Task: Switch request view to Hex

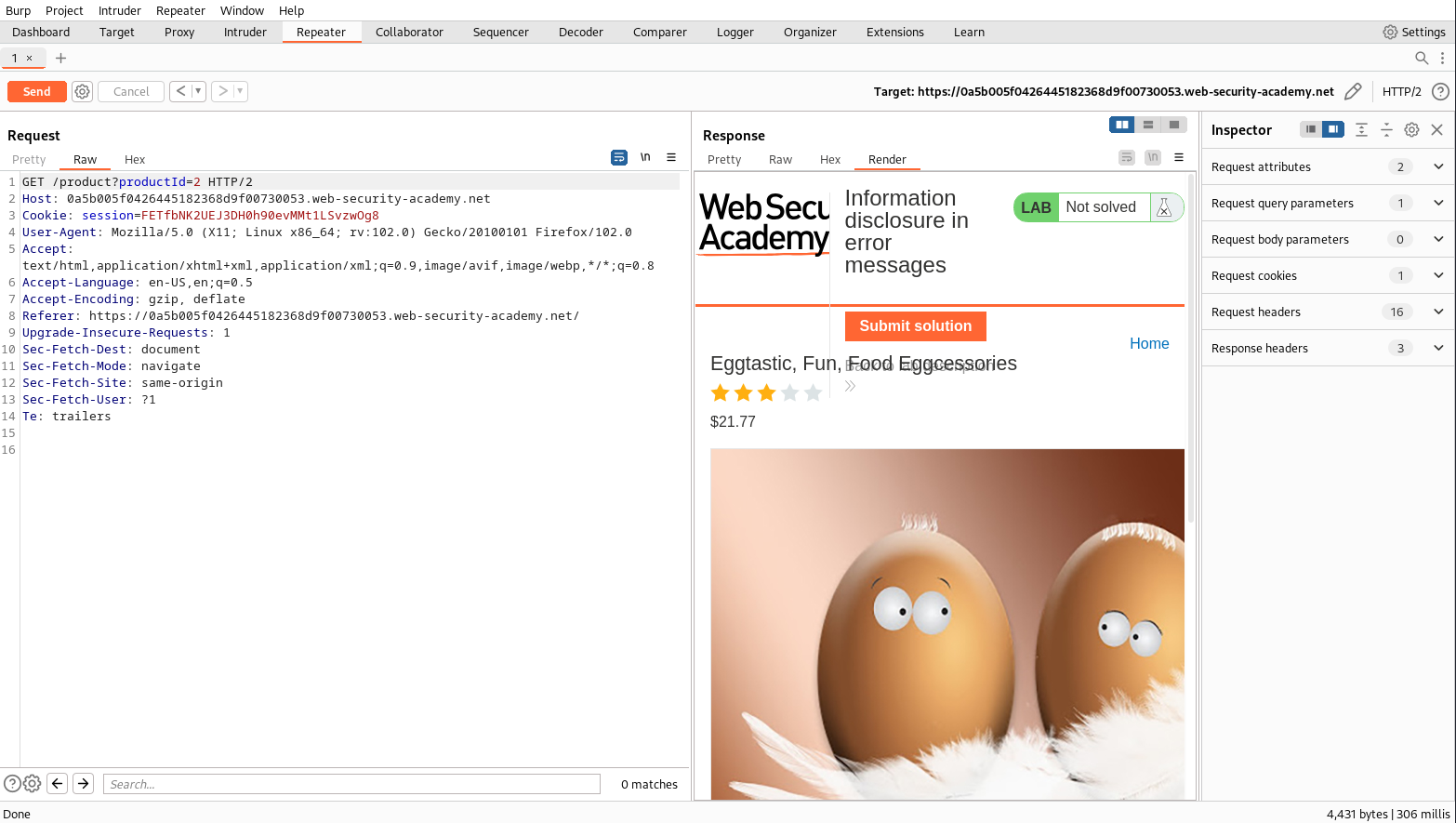Action: [135, 159]
